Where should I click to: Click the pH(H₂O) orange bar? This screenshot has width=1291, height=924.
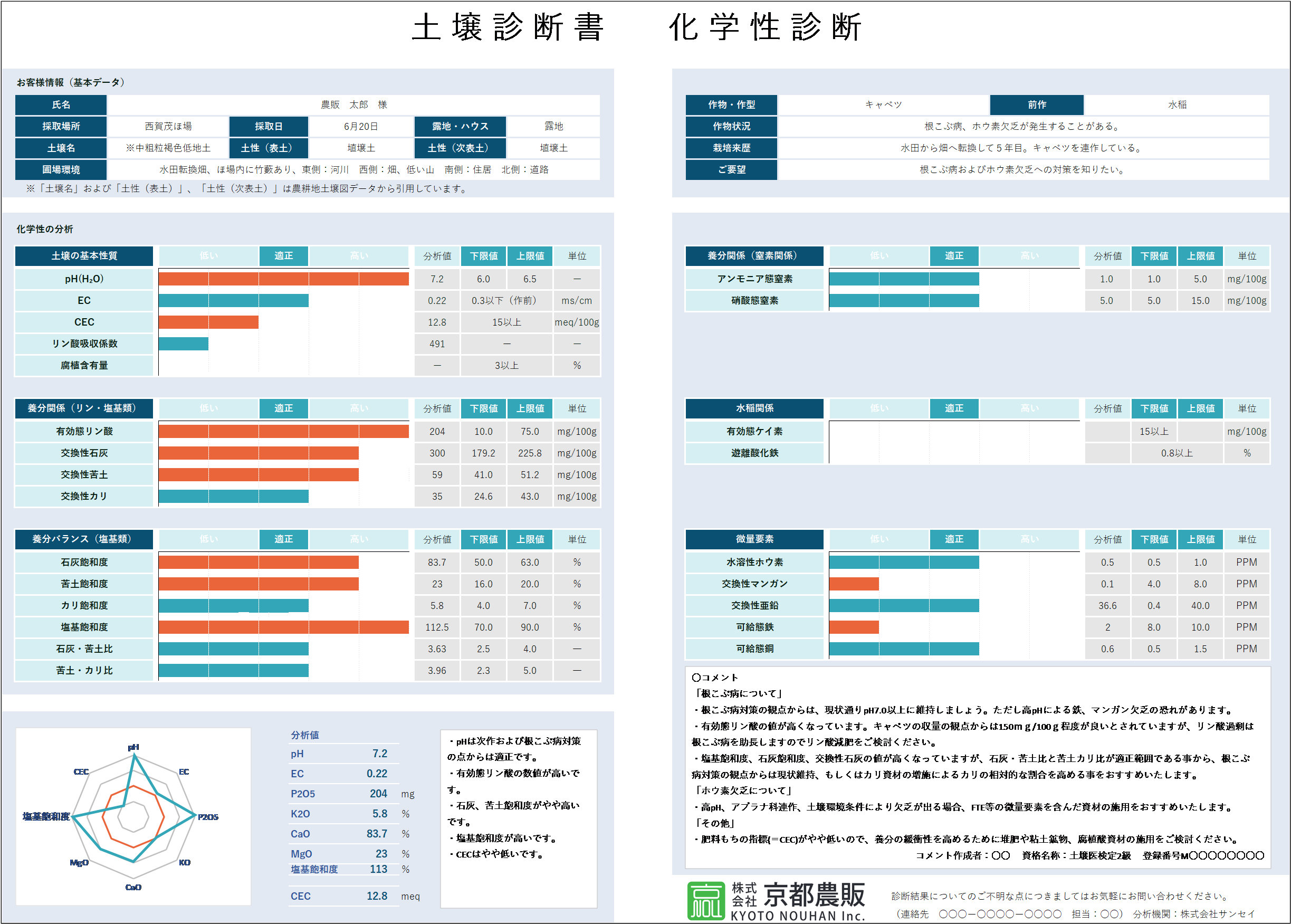pos(283,279)
